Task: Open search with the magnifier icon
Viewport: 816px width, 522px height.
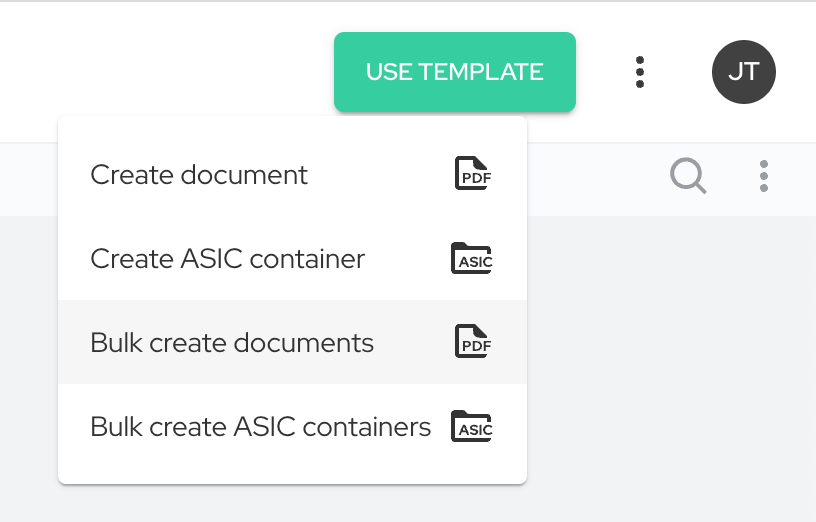Action: (x=688, y=176)
